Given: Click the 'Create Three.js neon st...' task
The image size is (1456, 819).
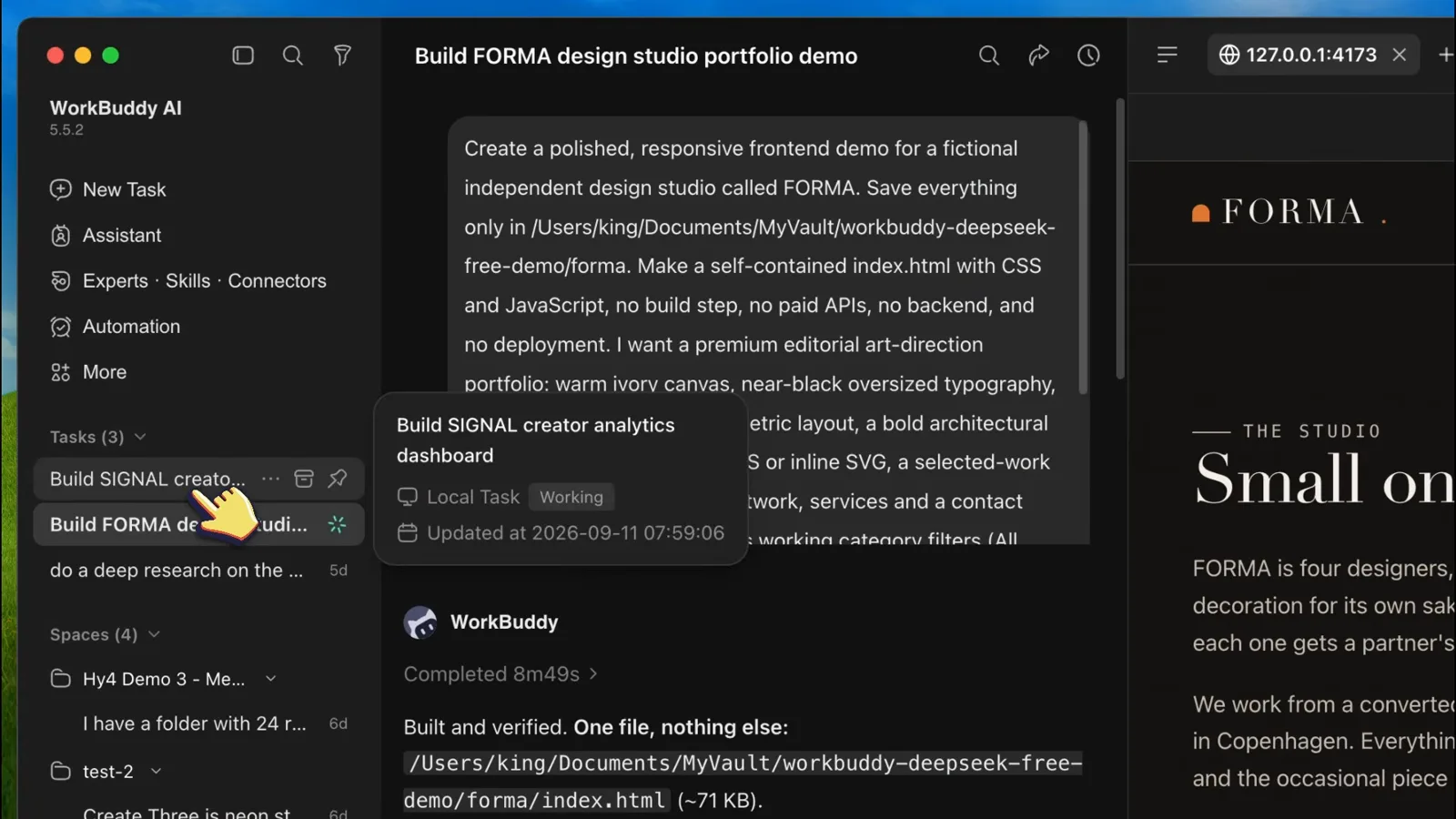Looking at the screenshot, I should point(187,813).
